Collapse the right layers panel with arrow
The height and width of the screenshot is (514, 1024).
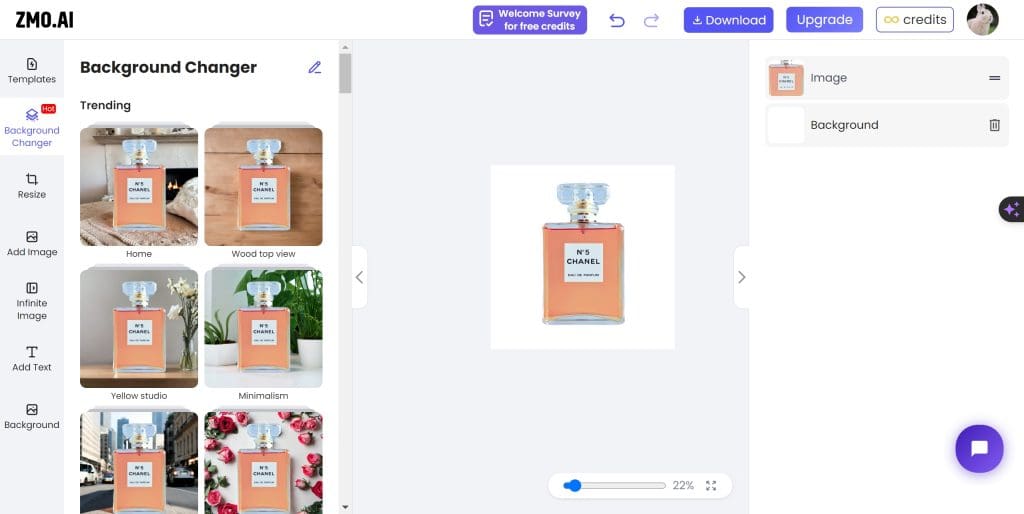741,277
